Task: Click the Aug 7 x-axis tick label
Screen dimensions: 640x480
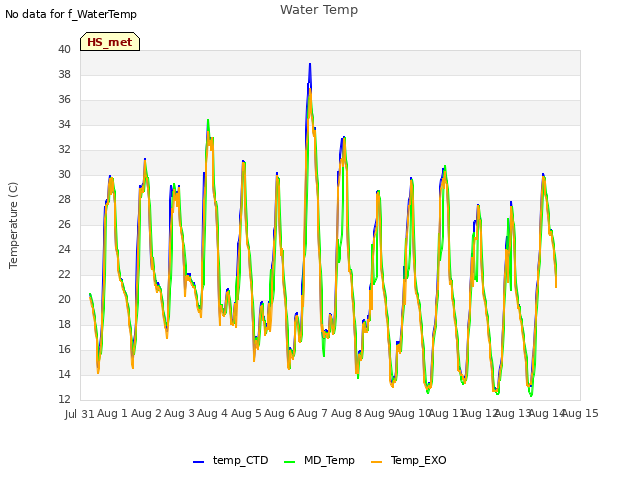Action: (x=313, y=413)
